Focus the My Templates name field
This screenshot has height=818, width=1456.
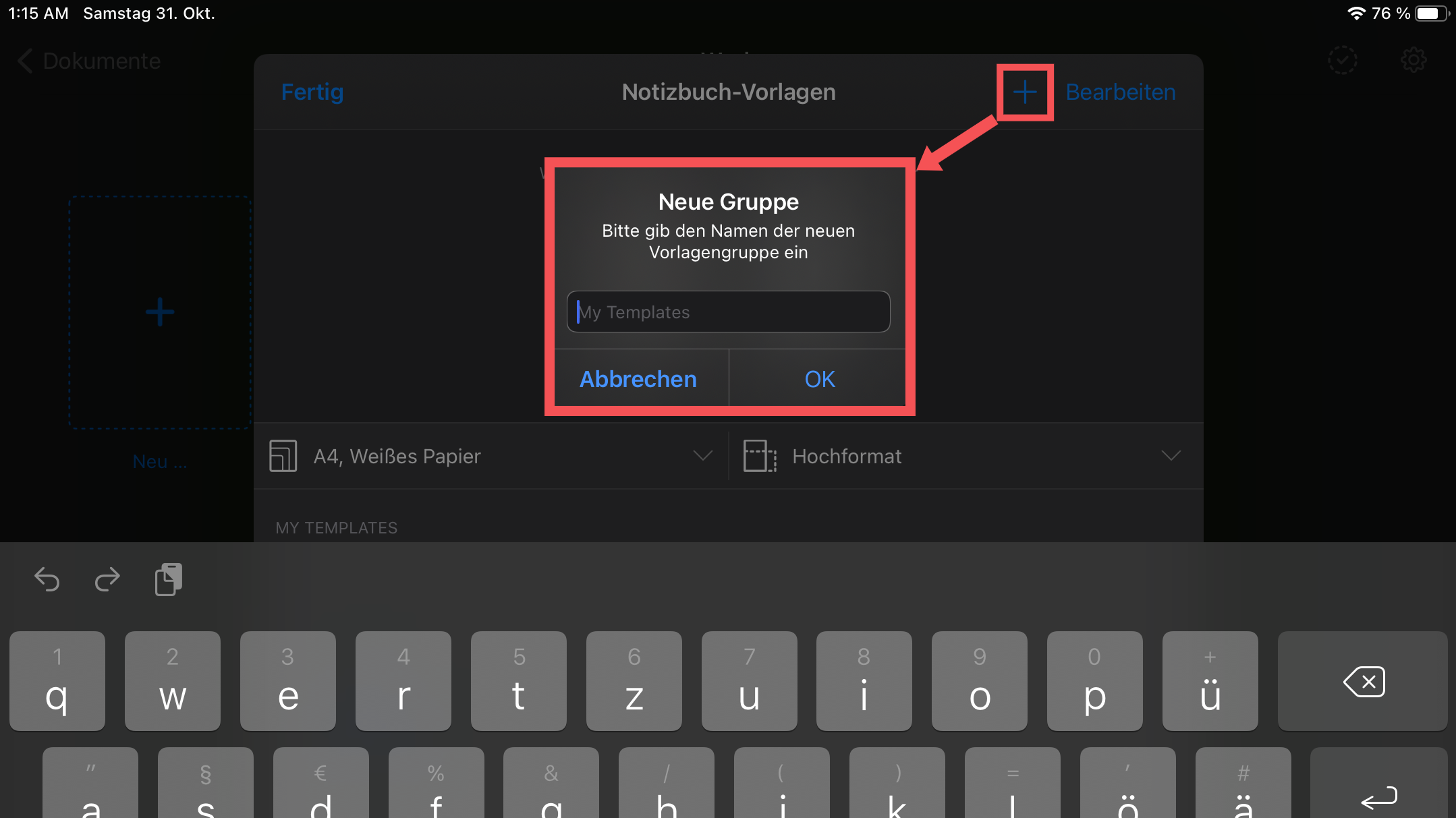point(728,312)
